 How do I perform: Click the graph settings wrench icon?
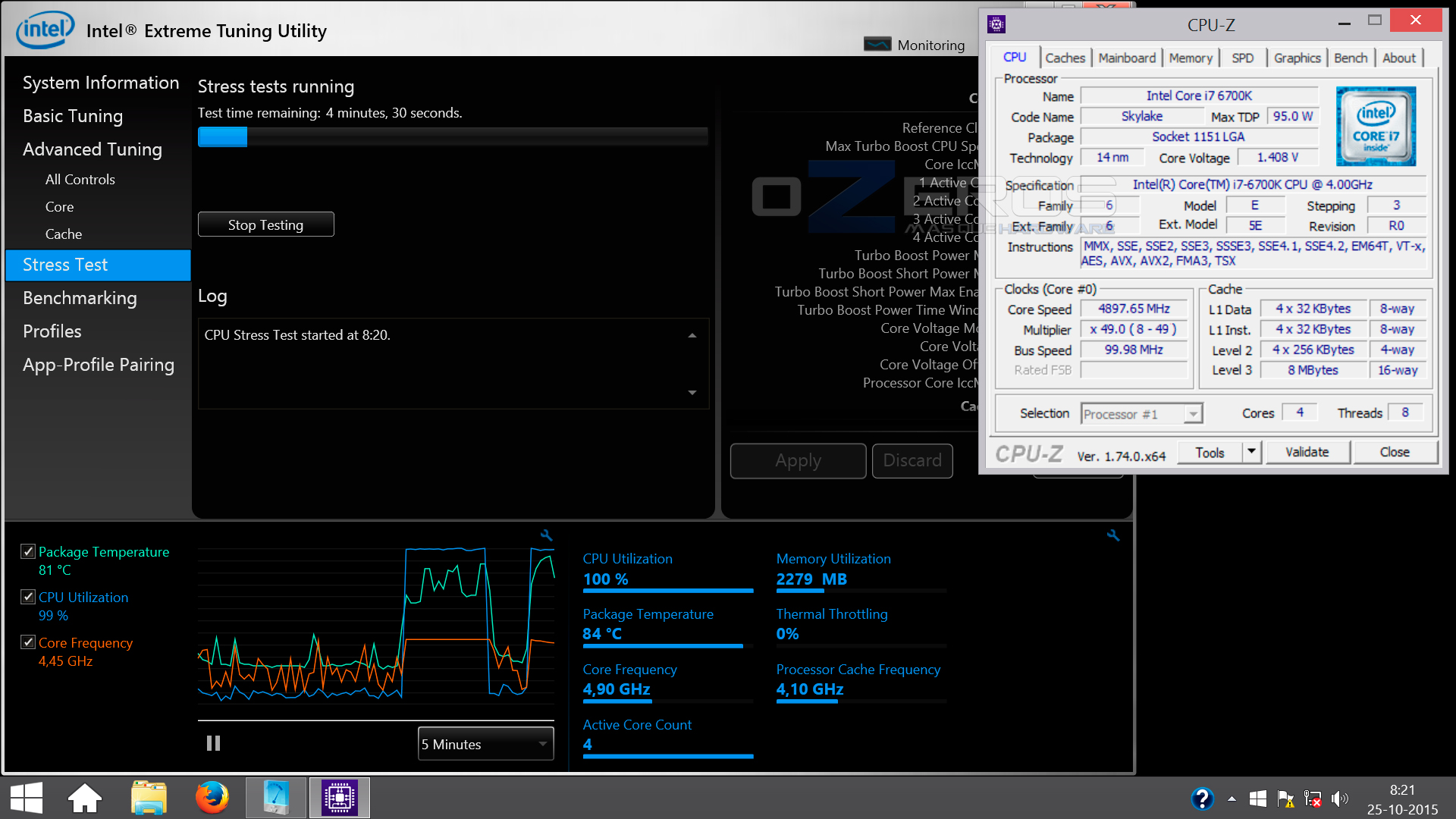point(546,535)
